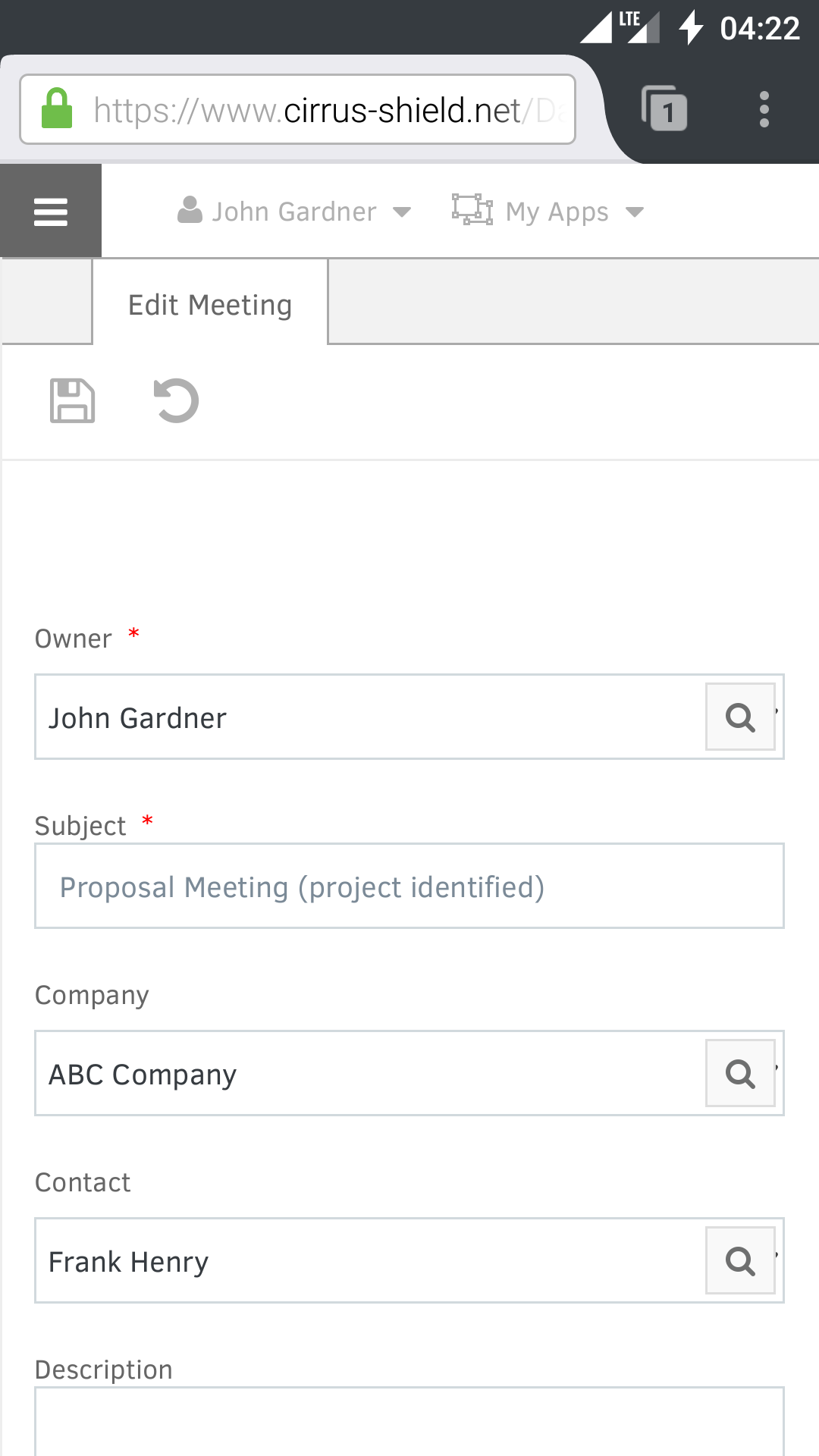Select the blank tab left of Edit Meeting
Viewport: 819px width, 1456px height.
click(x=47, y=302)
